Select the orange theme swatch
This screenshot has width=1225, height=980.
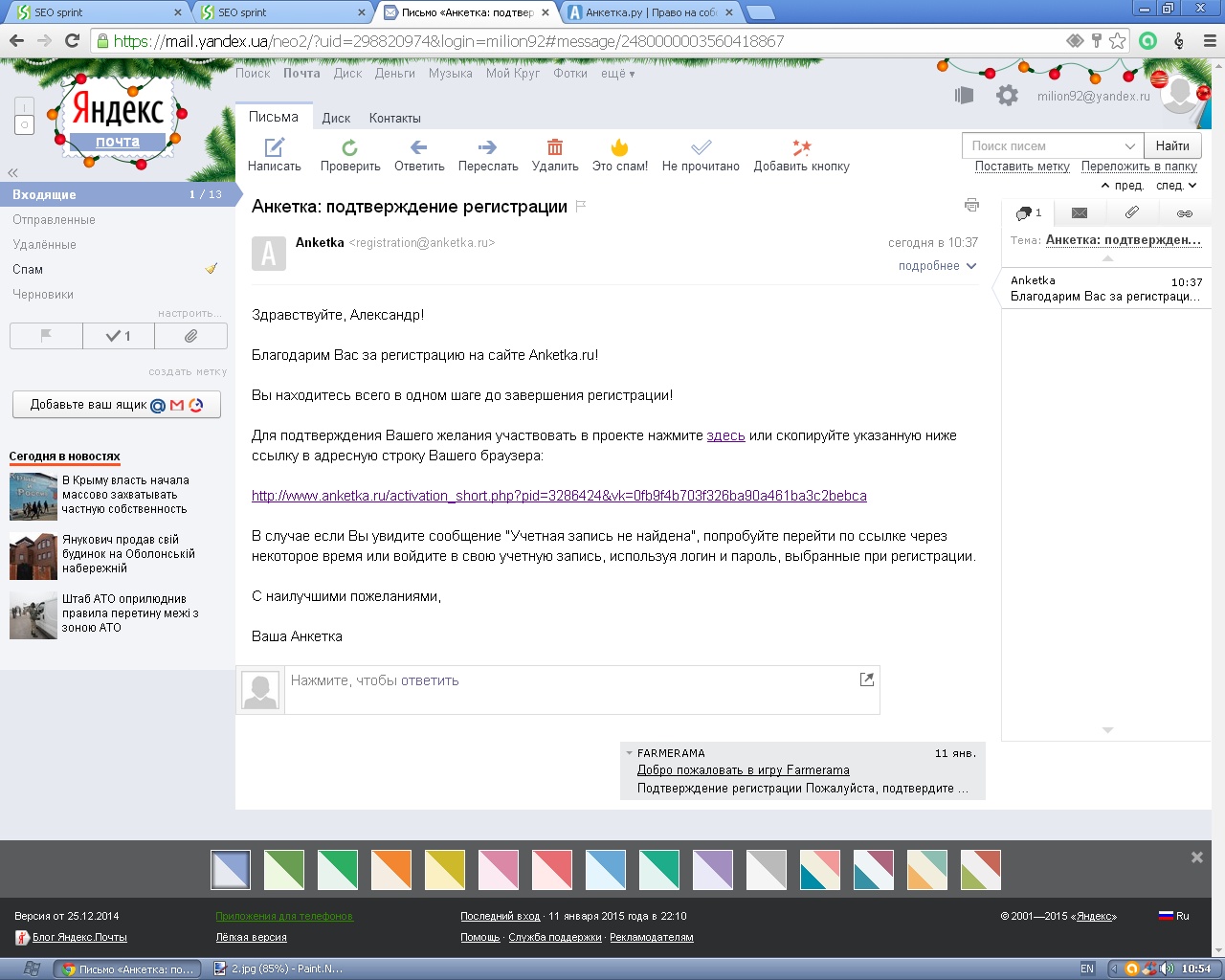(x=391, y=870)
